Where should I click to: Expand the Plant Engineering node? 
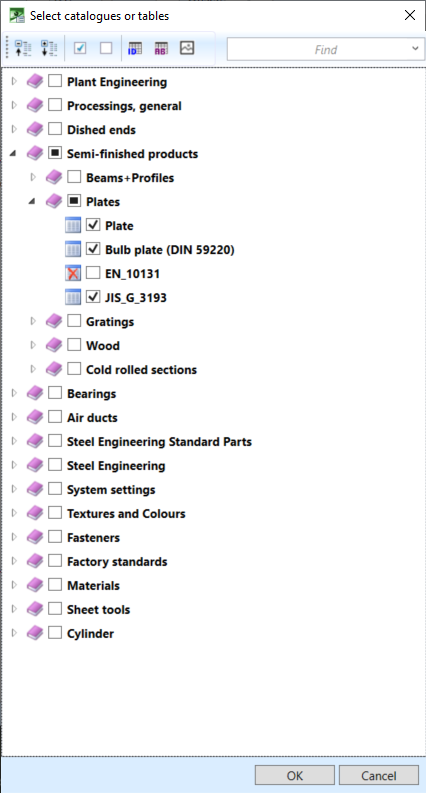tap(14, 81)
